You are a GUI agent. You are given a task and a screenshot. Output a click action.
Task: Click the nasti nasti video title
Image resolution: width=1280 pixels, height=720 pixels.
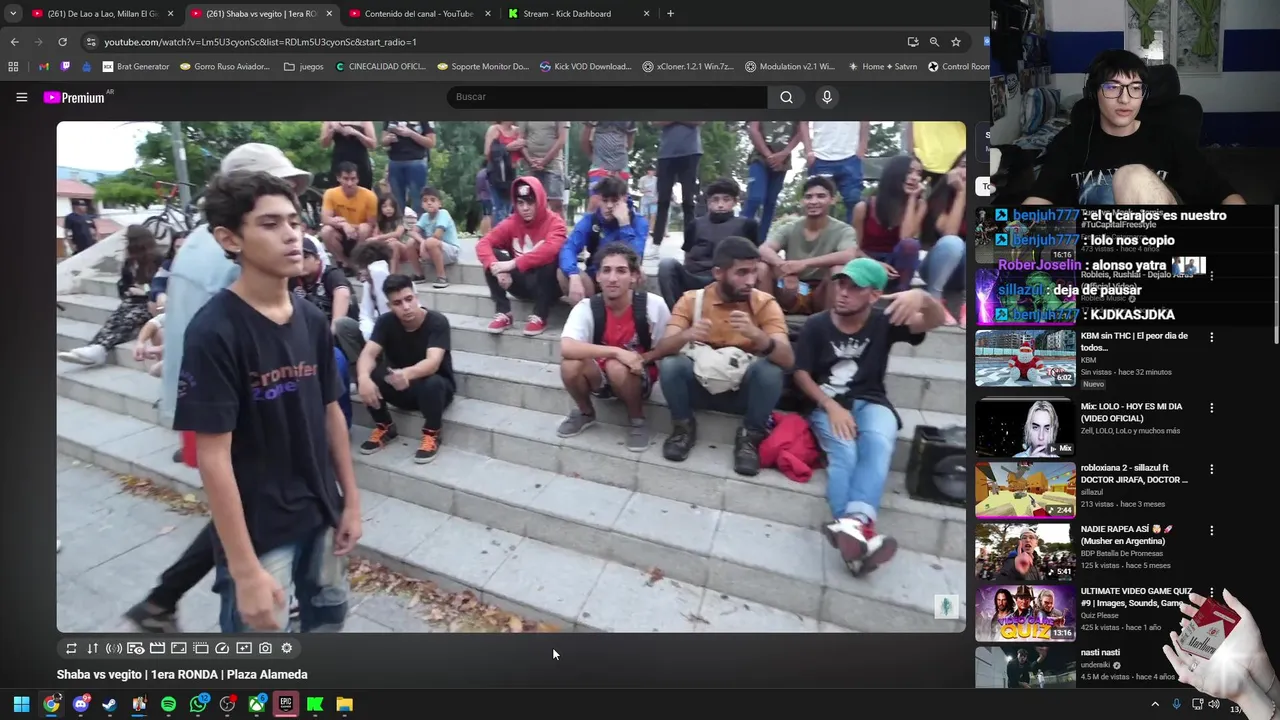pyautogui.click(x=1100, y=652)
